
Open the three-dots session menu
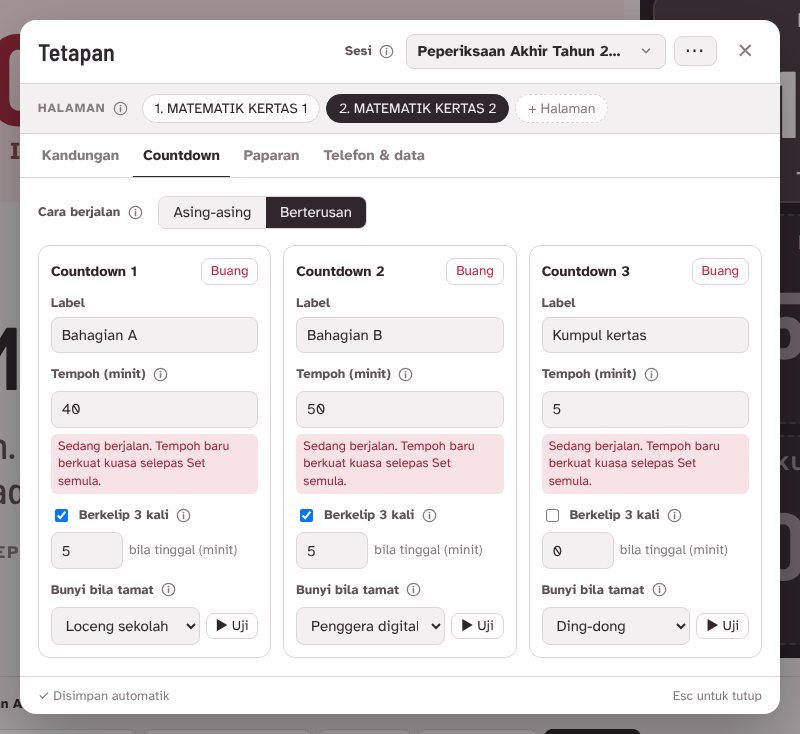click(x=695, y=51)
